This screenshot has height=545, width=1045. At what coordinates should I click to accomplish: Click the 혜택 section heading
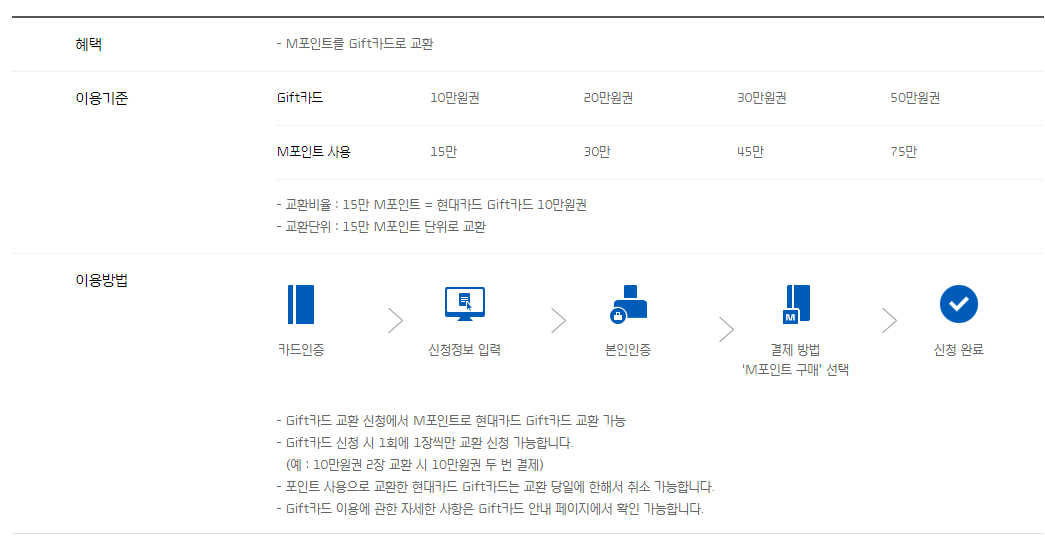(89, 45)
